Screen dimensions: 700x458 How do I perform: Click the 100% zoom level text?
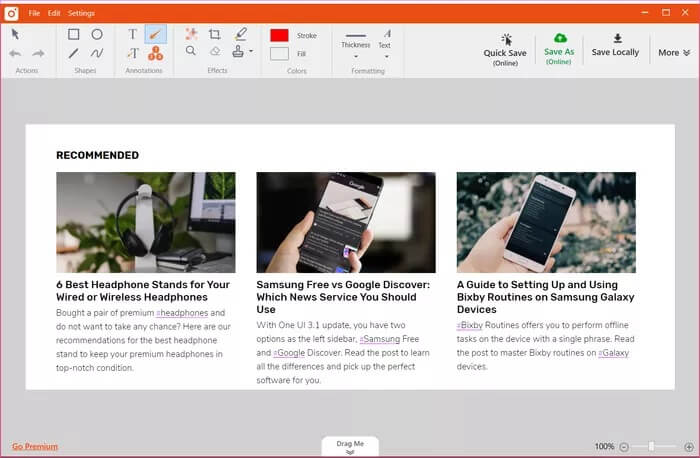[x=604, y=446]
